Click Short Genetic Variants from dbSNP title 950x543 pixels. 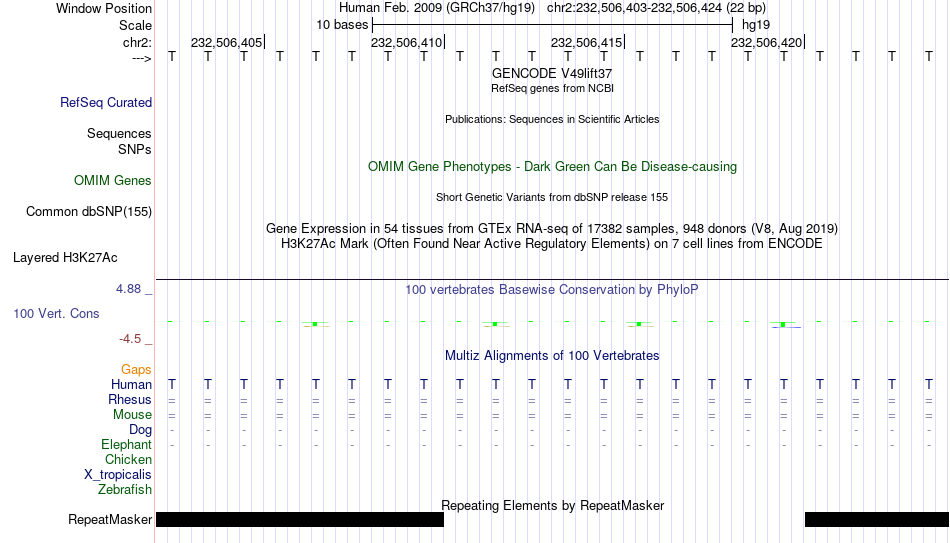pos(552,198)
